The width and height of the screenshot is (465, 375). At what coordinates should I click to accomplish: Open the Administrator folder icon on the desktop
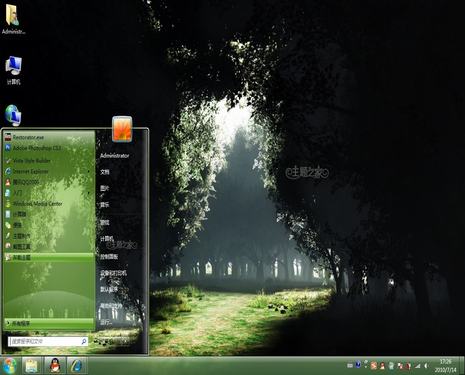pos(13,19)
